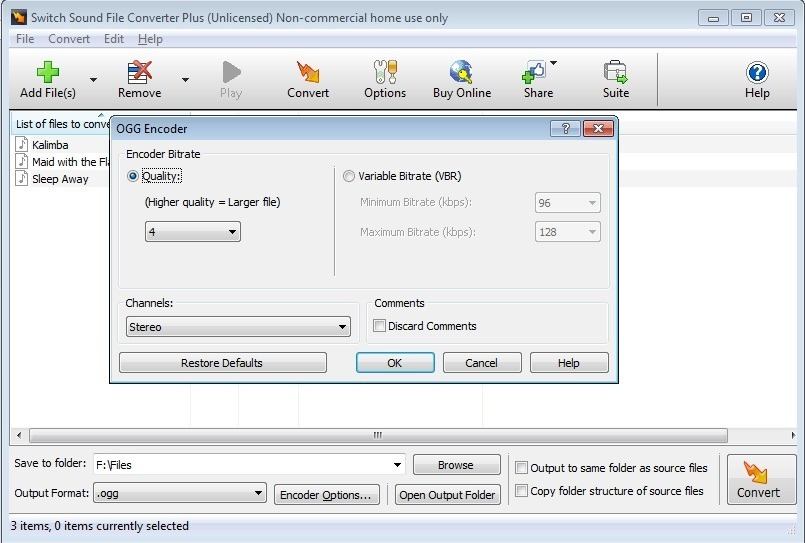Click the Remove toolbar icon
This screenshot has width=805, height=543.
(140, 72)
